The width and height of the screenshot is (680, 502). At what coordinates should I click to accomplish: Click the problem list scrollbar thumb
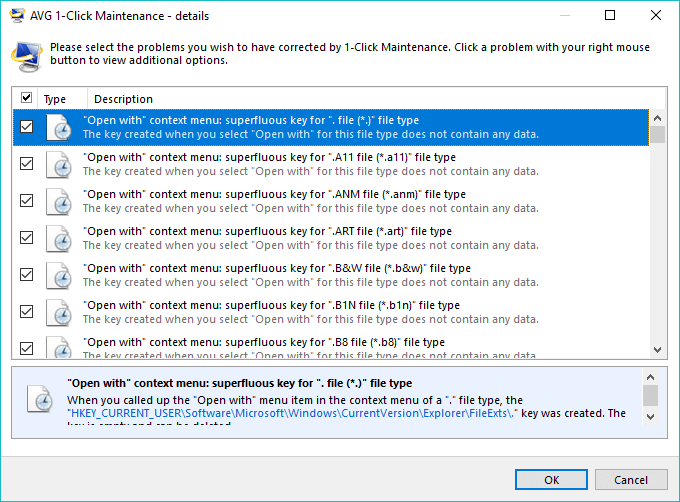pyautogui.click(x=657, y=134)
